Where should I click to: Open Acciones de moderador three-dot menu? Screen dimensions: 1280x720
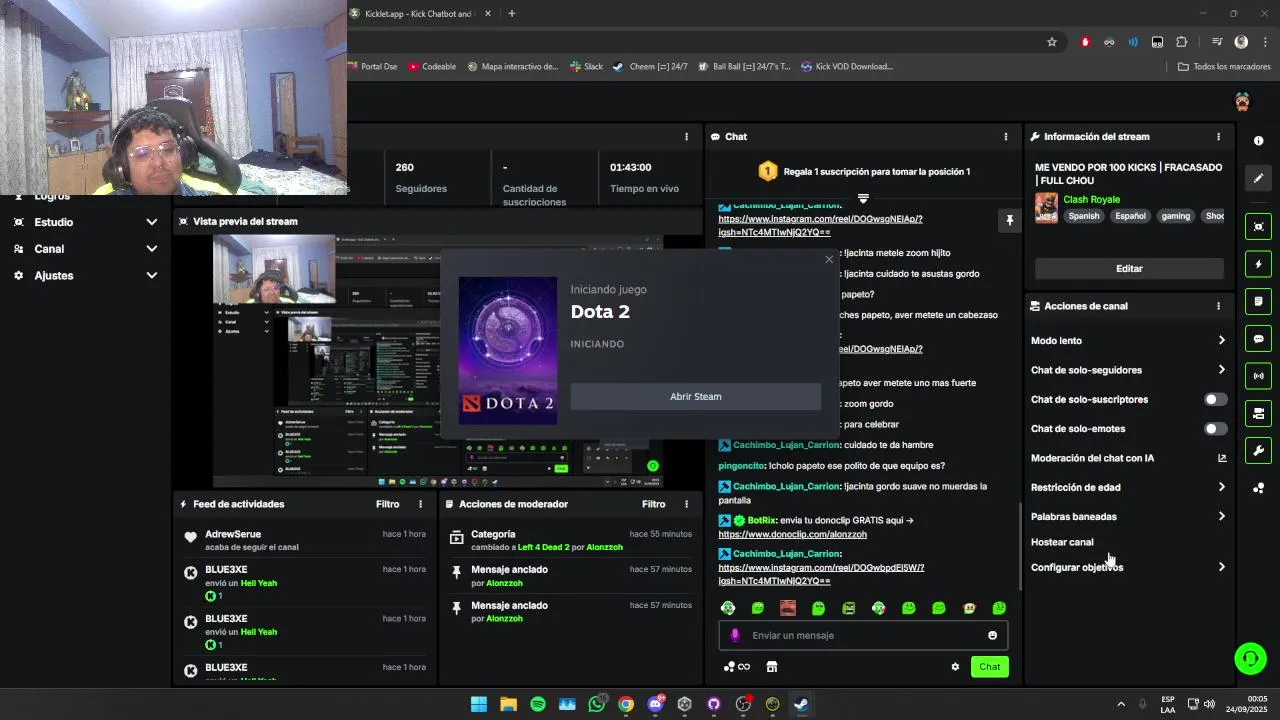pos(686,504)
